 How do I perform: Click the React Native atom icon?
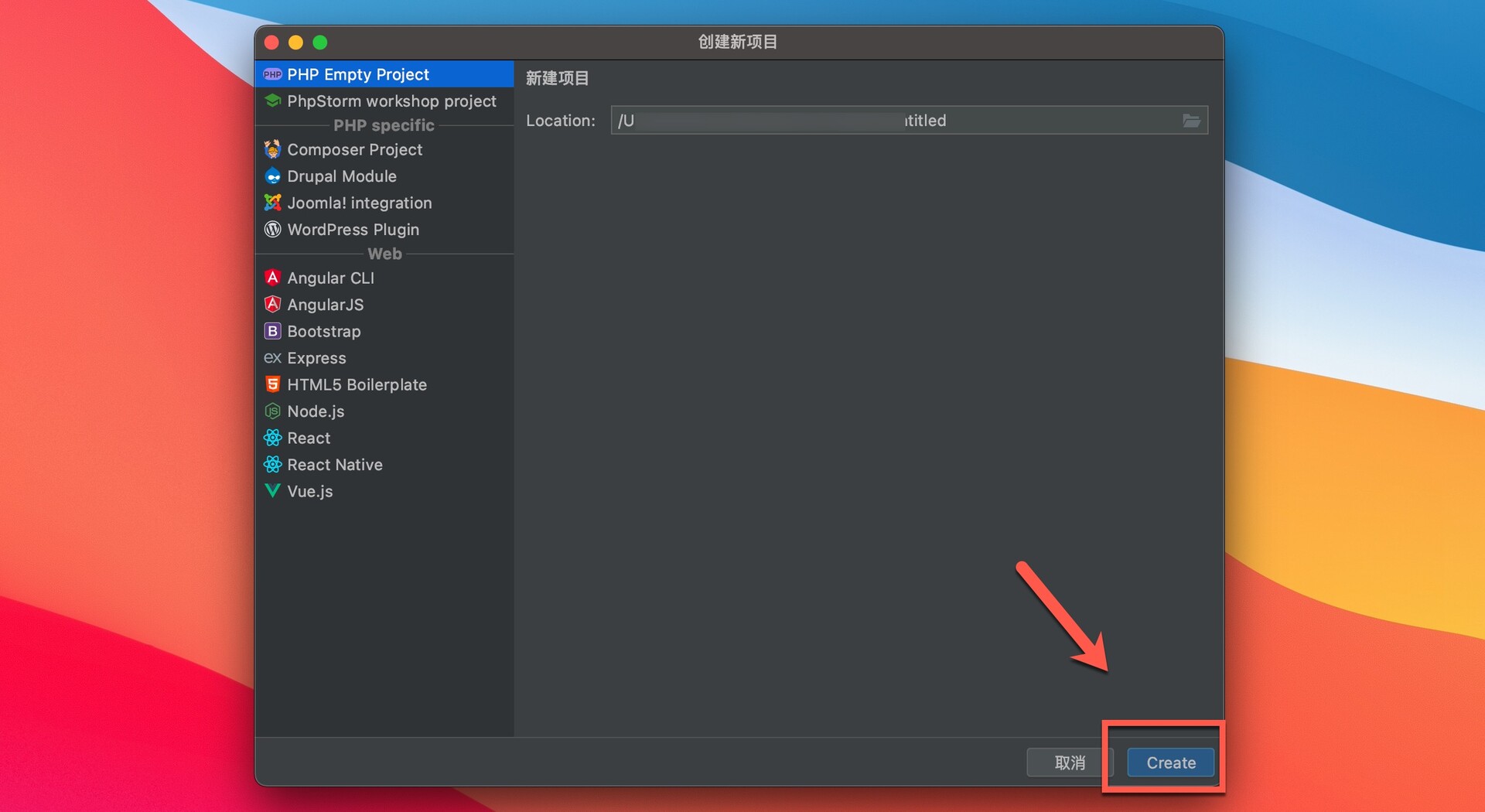coord(272,464)
